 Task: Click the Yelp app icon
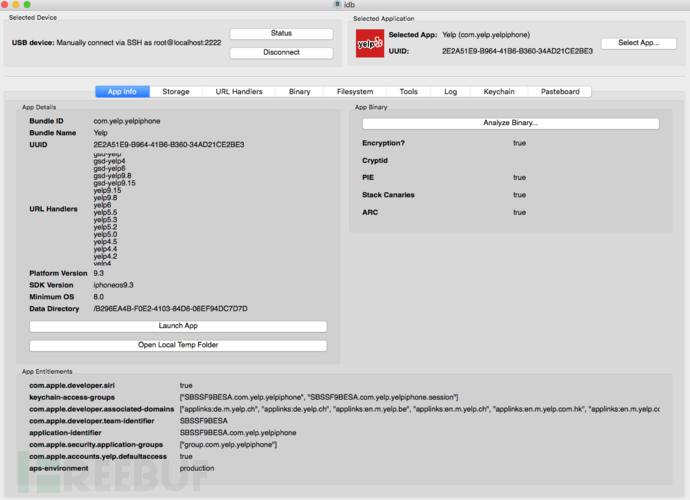(370, 43)
